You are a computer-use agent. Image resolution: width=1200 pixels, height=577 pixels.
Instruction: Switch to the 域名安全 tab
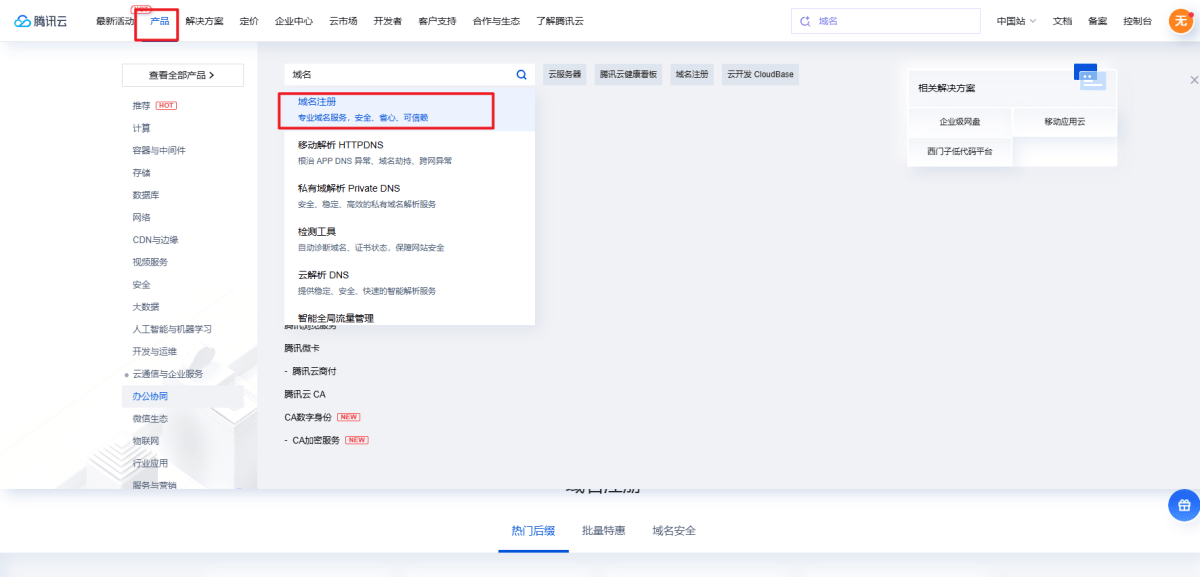point(674,531)
